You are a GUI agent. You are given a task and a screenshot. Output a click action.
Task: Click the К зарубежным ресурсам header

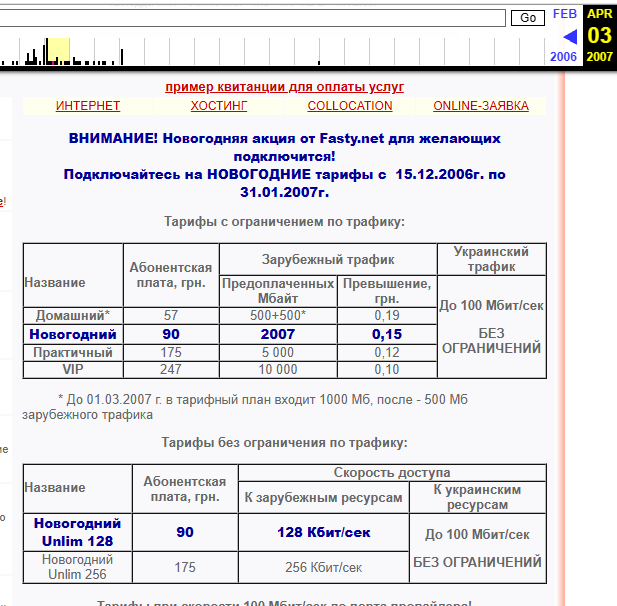point(323,497)
